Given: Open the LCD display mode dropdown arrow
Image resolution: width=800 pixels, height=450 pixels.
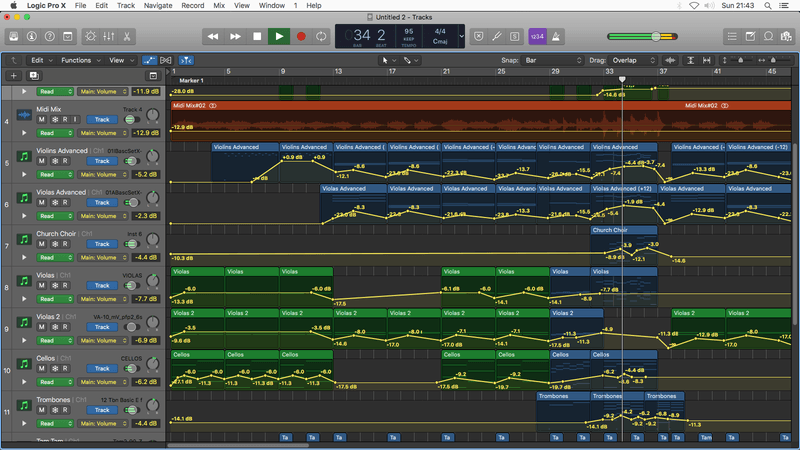Looking at the screenshot, I should (x=461, y=36).
